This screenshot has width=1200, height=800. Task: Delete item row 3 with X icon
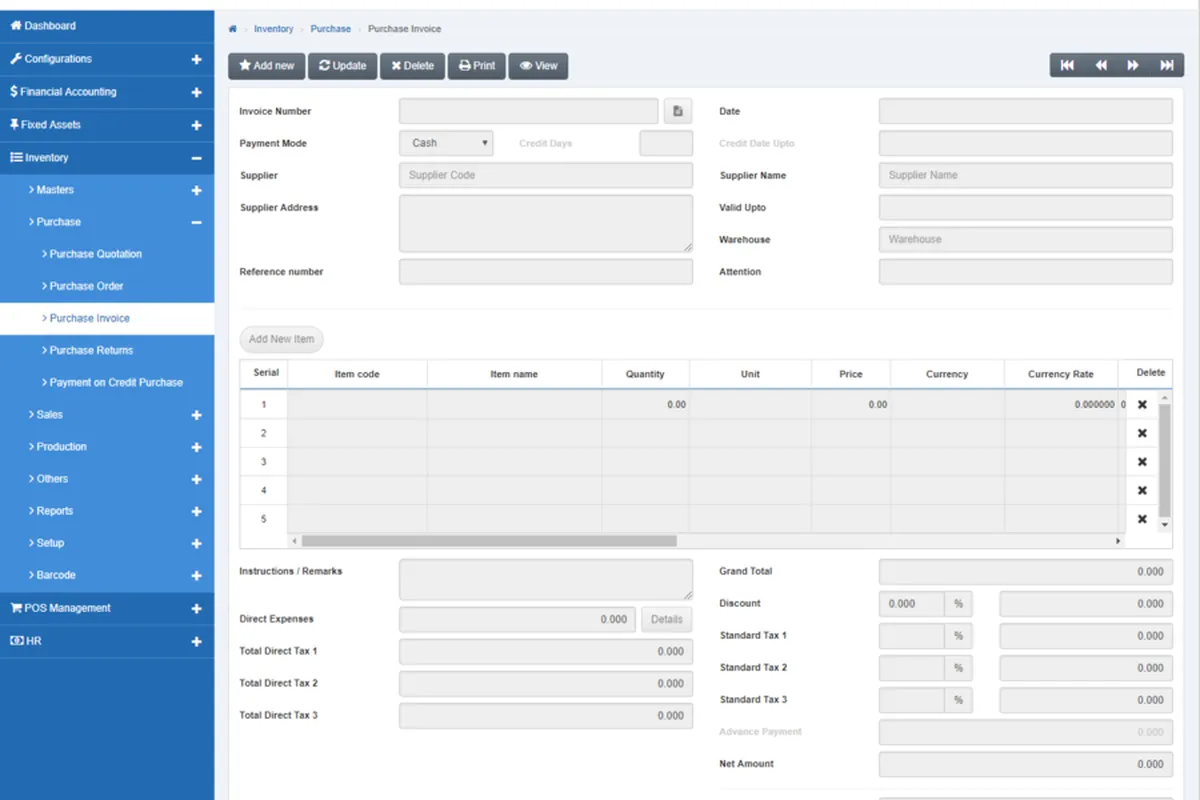(x=1142, y=462)
